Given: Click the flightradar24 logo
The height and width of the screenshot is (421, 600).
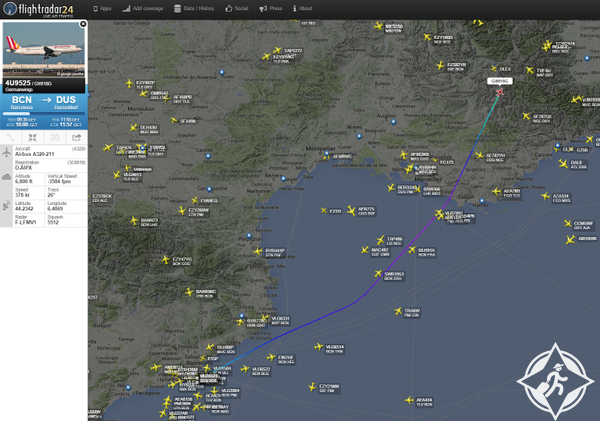Looking at the screenshot, I should (38, 9).
